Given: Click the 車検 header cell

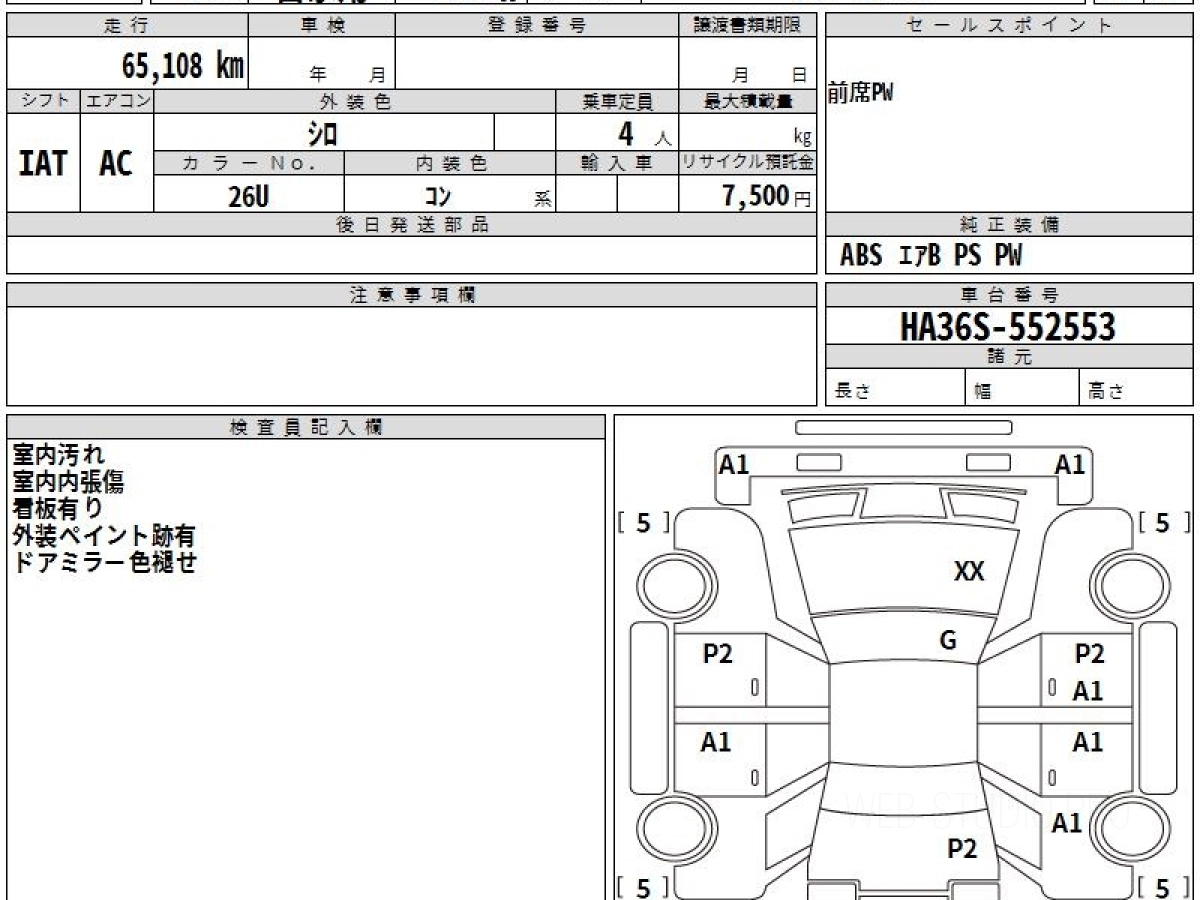Looking at the screenshot, I should coord(322,26).
